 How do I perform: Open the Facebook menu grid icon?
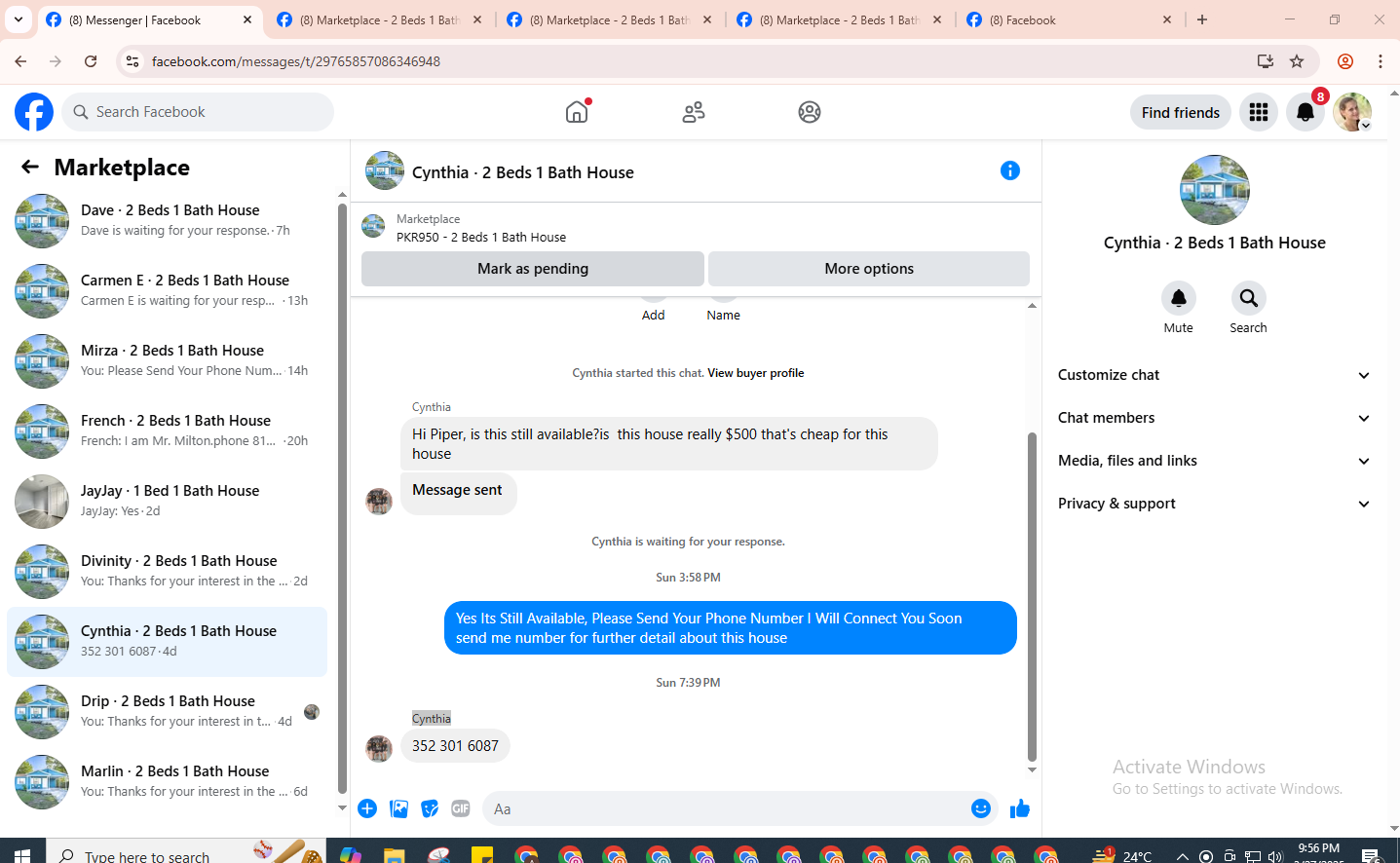tap(1259, 112)
